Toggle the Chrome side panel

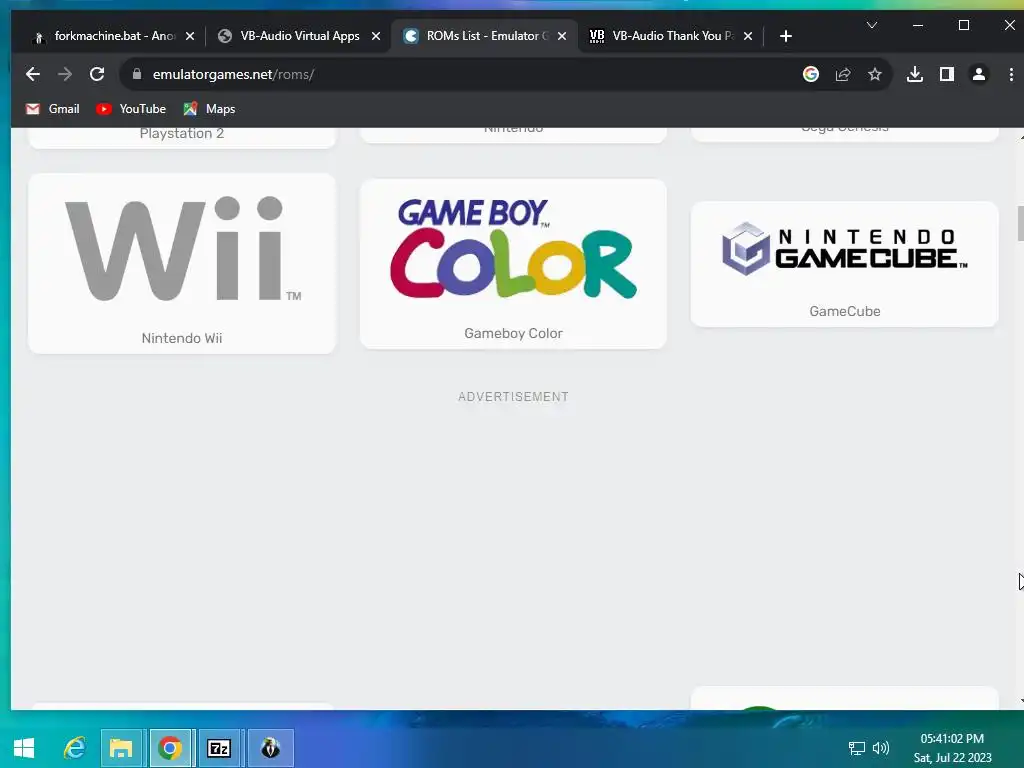(946, 74)
